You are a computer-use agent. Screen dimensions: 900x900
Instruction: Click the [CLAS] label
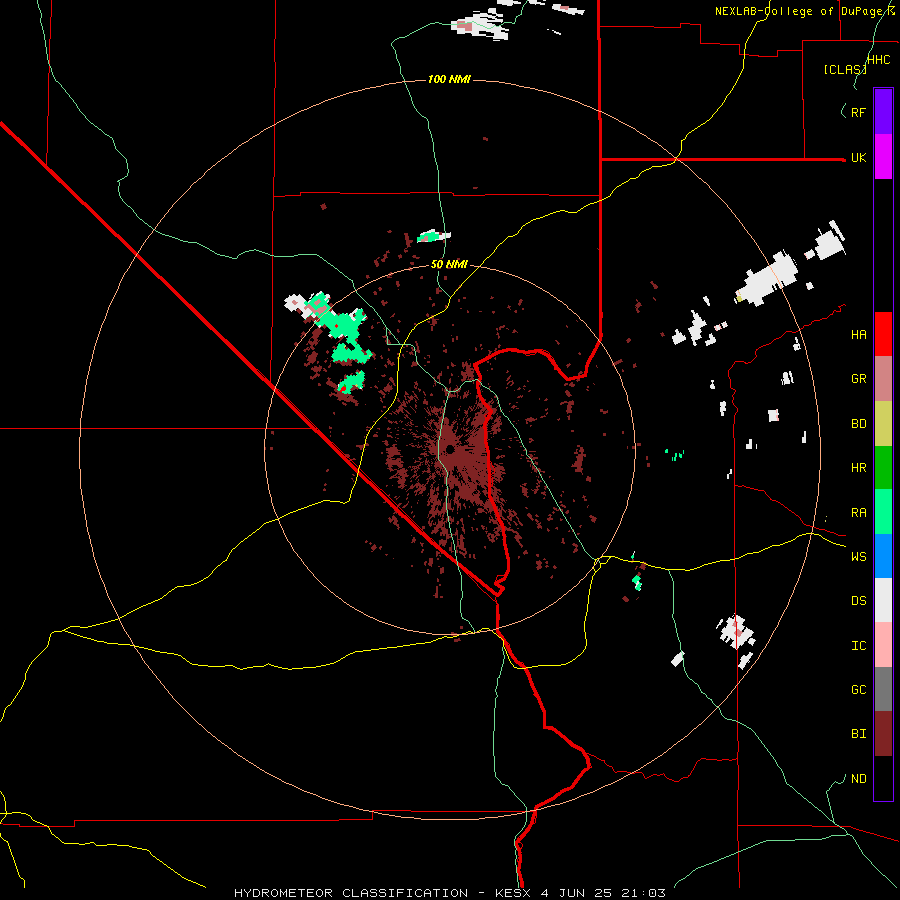point(845,69)
